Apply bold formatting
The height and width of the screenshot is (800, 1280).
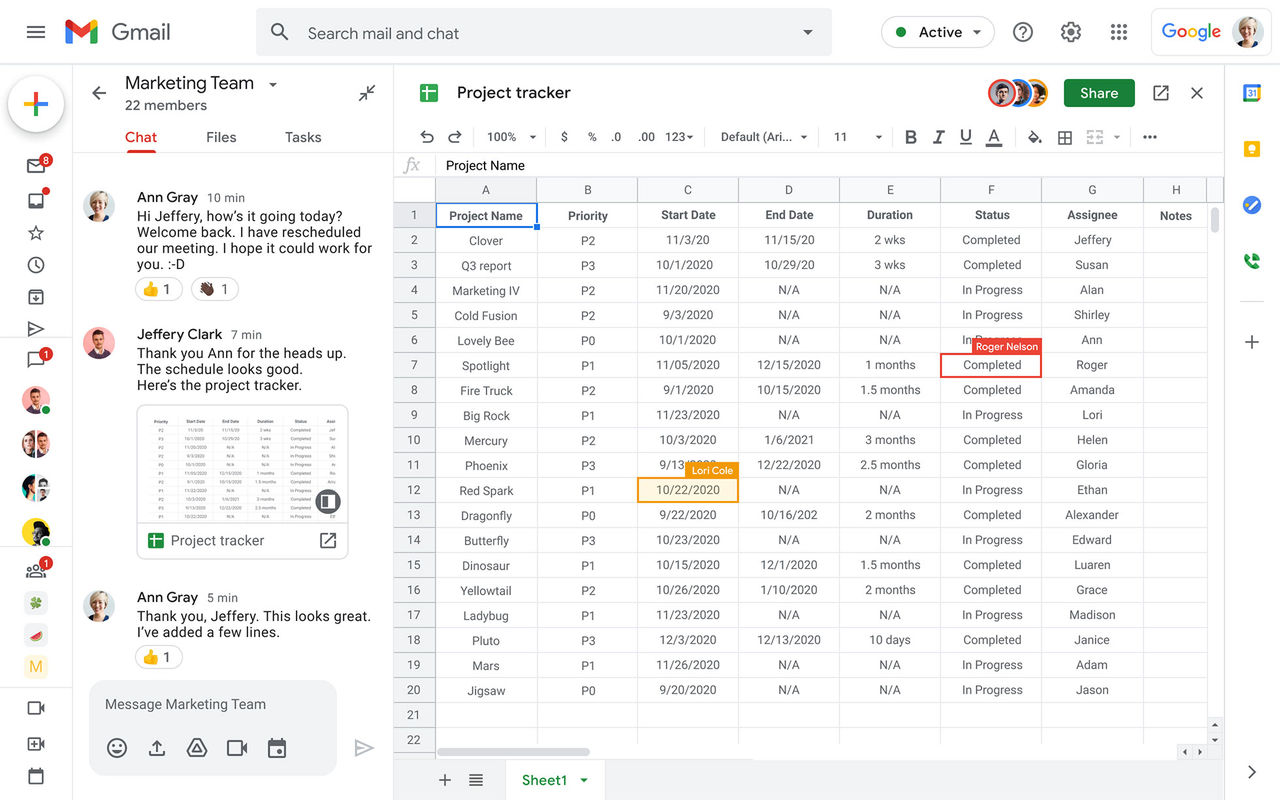click(910, 137)
